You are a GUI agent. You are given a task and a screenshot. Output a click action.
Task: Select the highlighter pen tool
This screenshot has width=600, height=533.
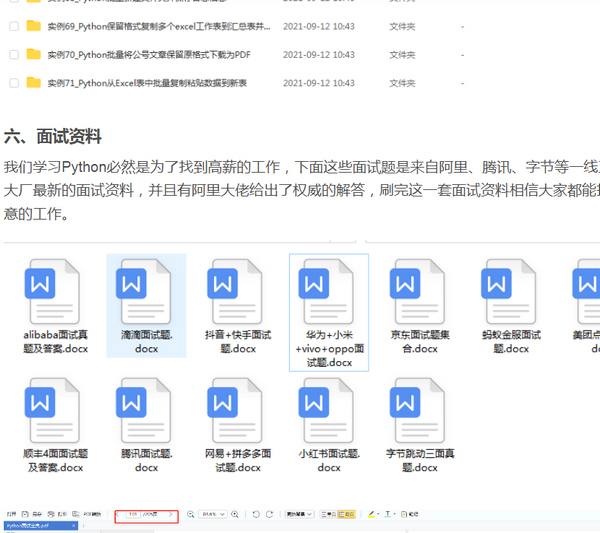click(x=371, y=514)
